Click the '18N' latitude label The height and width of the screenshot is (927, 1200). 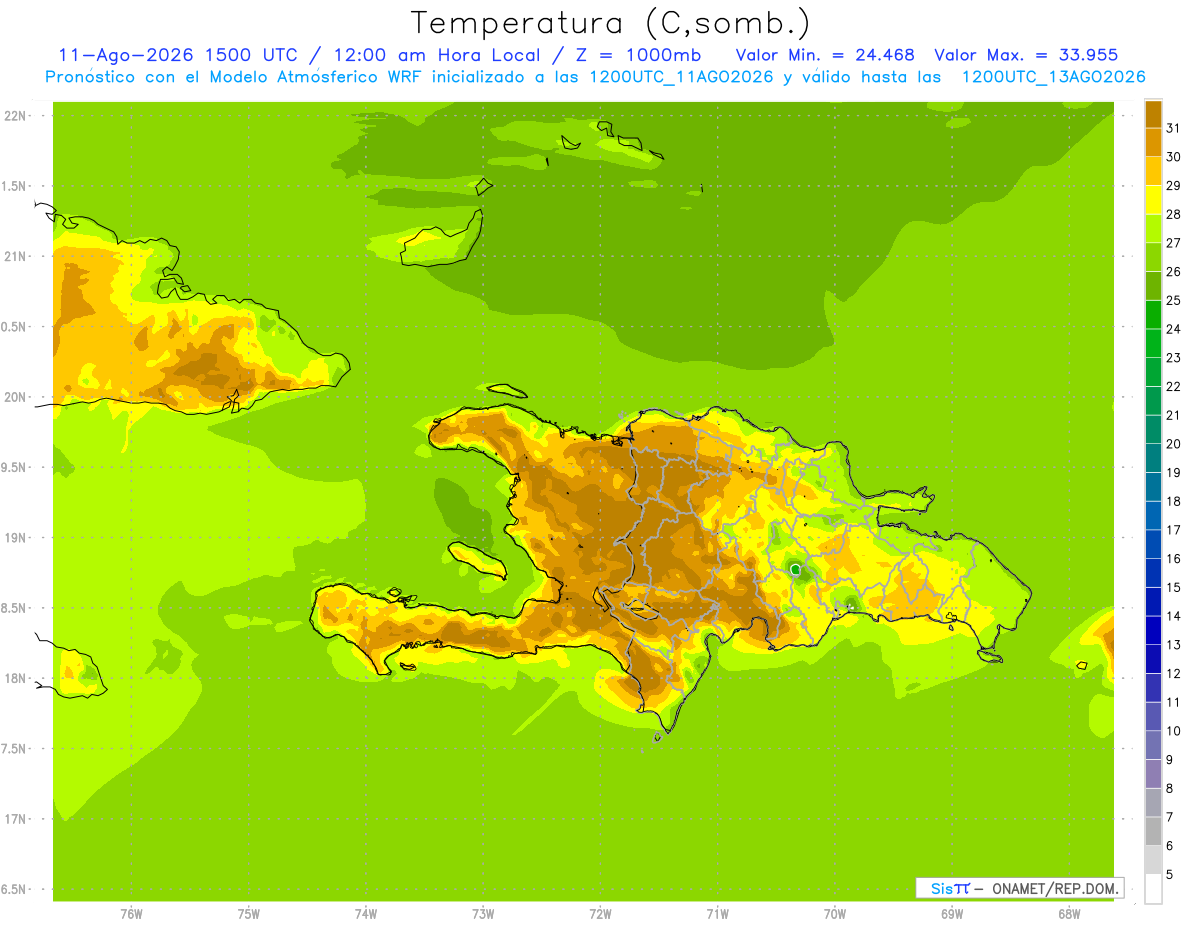(15, 679)
